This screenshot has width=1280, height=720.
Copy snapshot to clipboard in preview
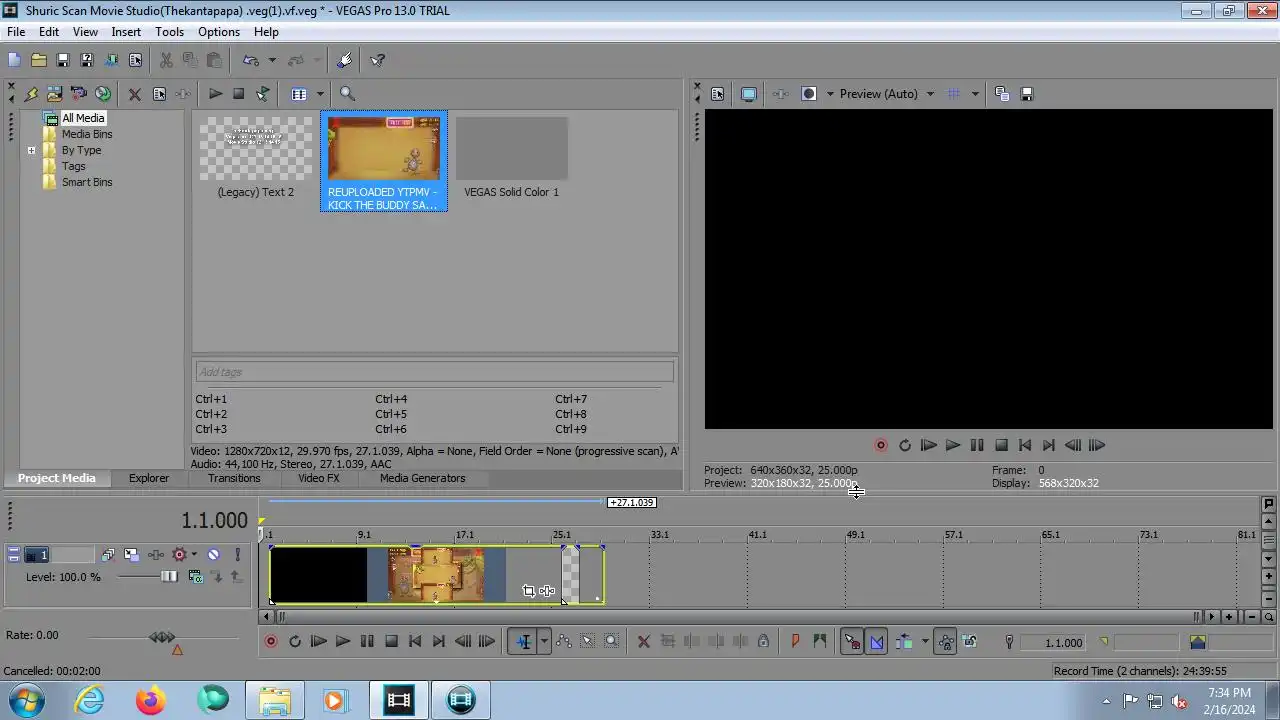pyautogui.click(x=1002, y=94)
